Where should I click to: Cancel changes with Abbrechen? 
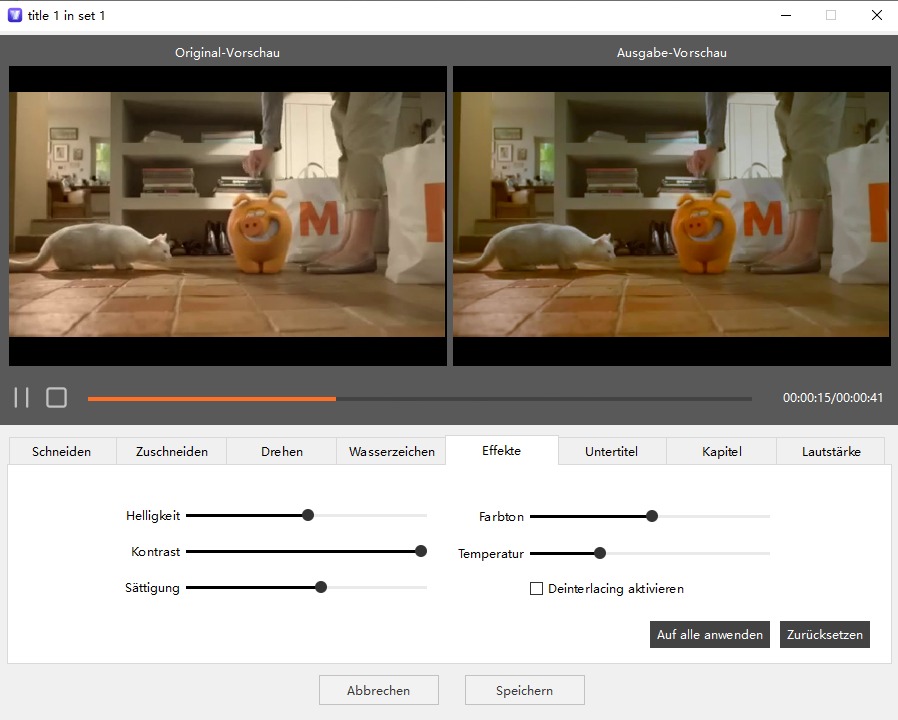click(378, 690)
